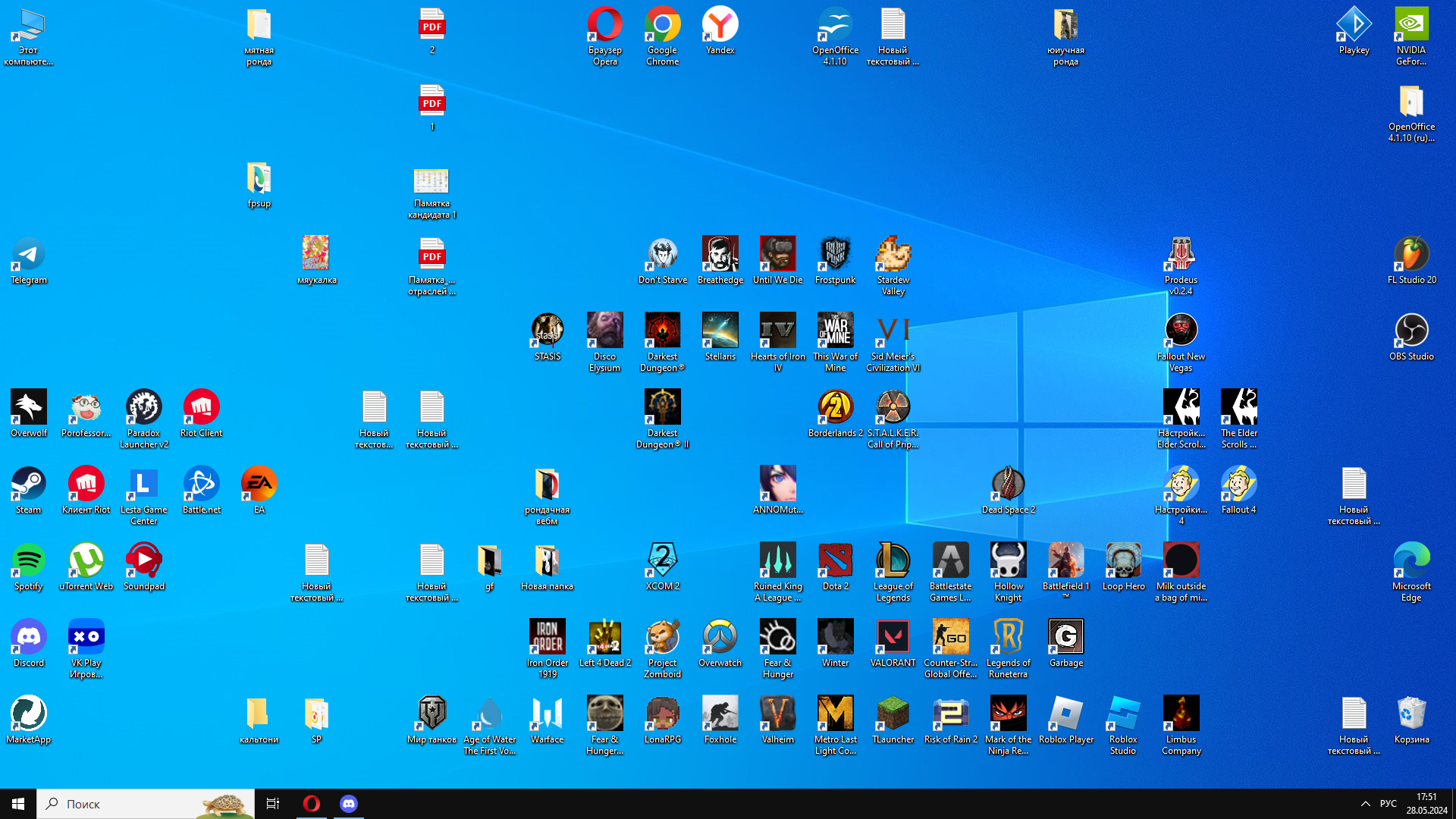Screen dimensions: 1456x819
Task: Select the Left 4 Dead 2 icon
Action: 604,643
